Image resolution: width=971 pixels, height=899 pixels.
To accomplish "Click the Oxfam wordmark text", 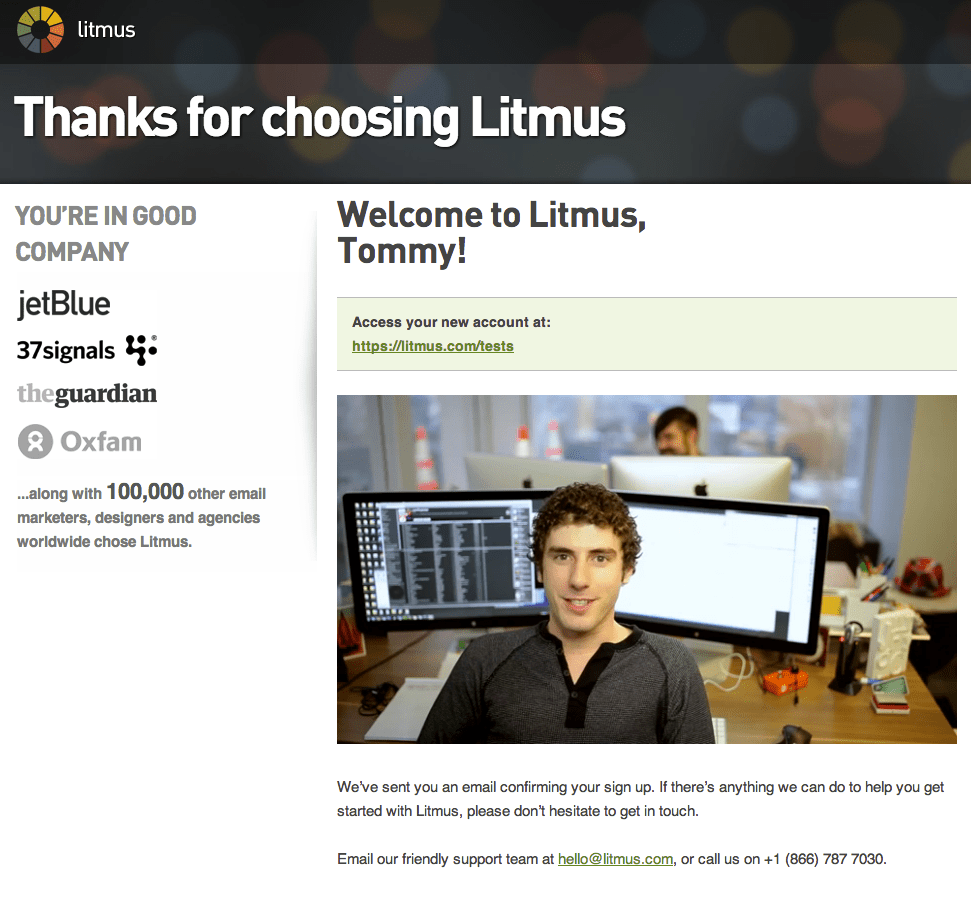I will (101, 442).
